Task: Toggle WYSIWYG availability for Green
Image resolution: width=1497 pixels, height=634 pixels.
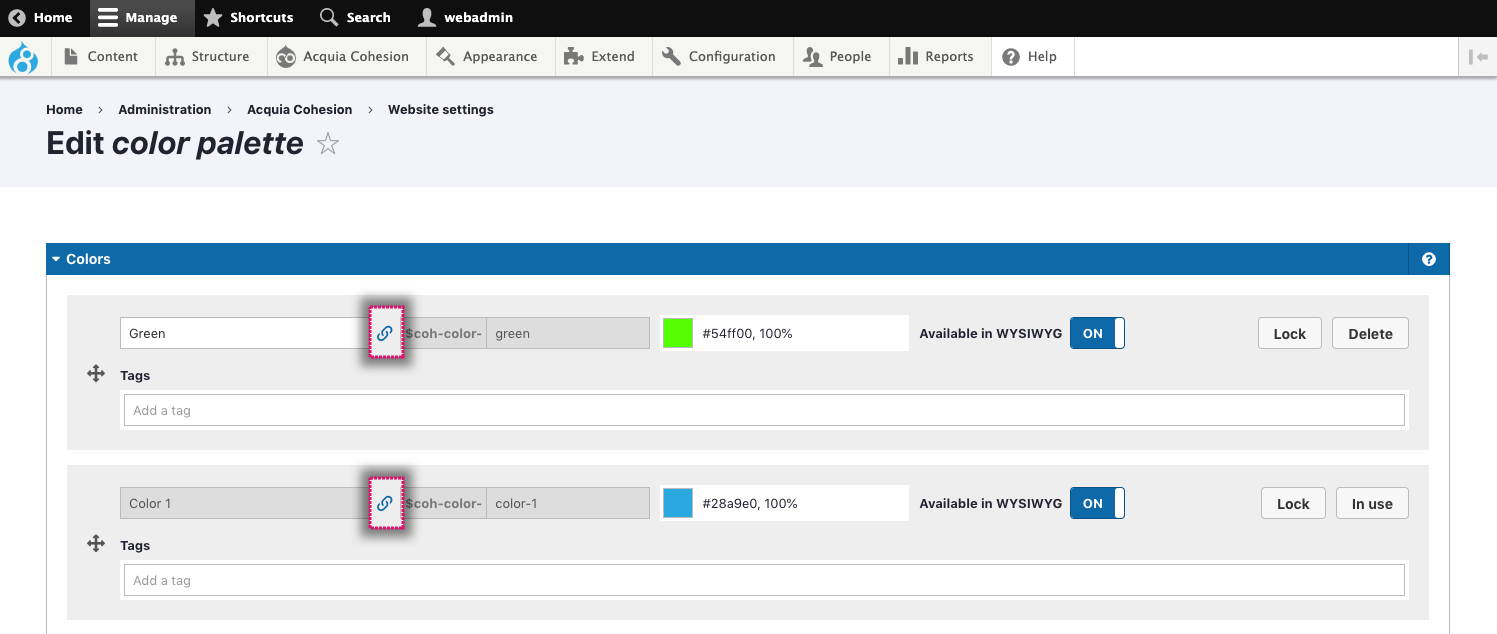Action: tap(1097, 333)
